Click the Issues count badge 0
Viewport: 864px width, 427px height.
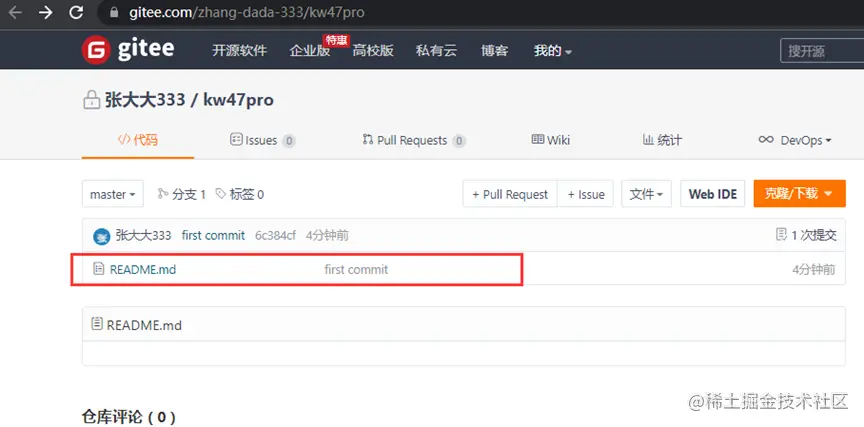pos(289,141)
